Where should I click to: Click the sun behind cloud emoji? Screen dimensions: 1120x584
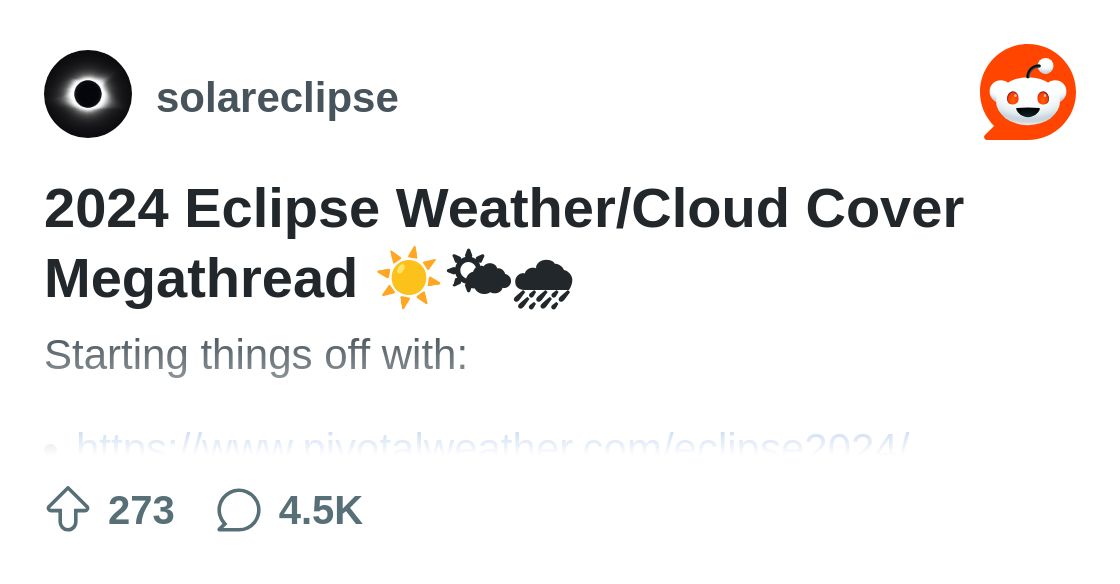pyautogui.click(x=478, y=273)
